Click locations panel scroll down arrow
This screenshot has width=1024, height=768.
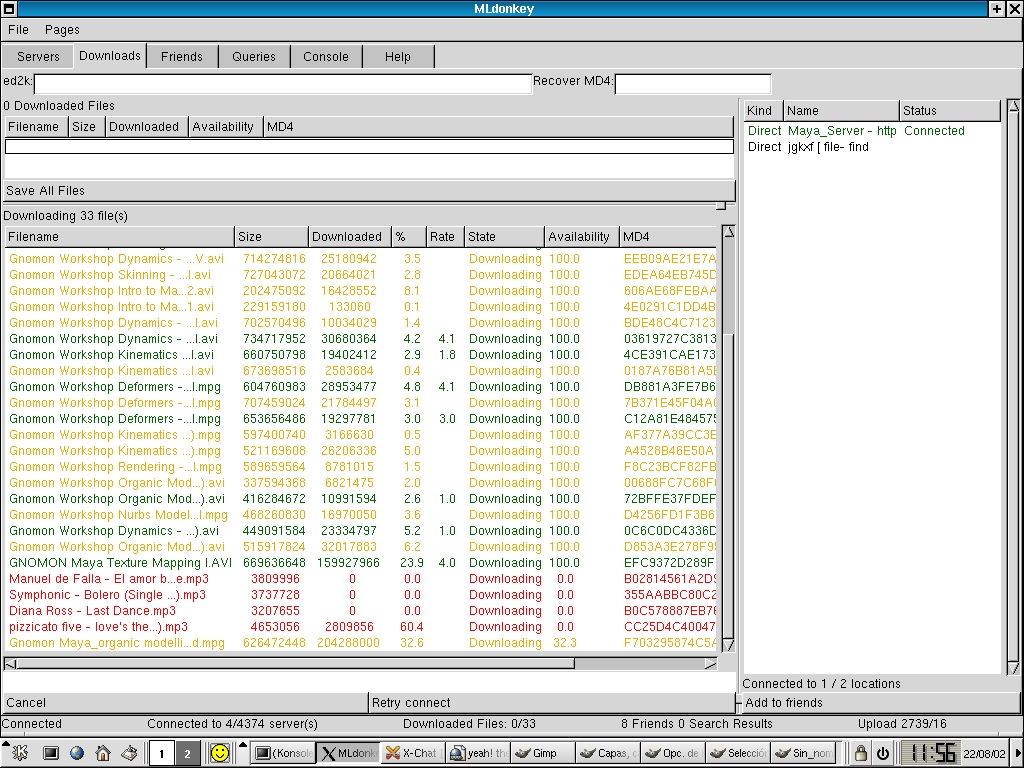[x=1013, y=667]
